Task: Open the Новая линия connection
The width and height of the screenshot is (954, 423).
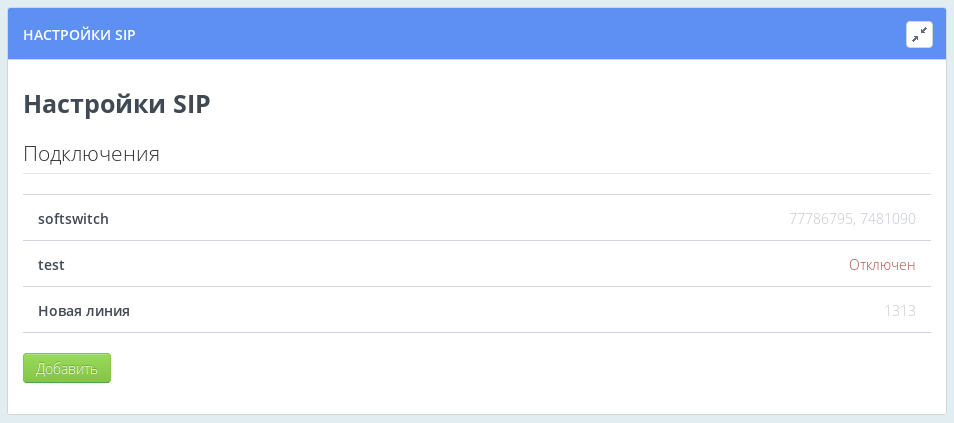Action: (x=84, y=310)
